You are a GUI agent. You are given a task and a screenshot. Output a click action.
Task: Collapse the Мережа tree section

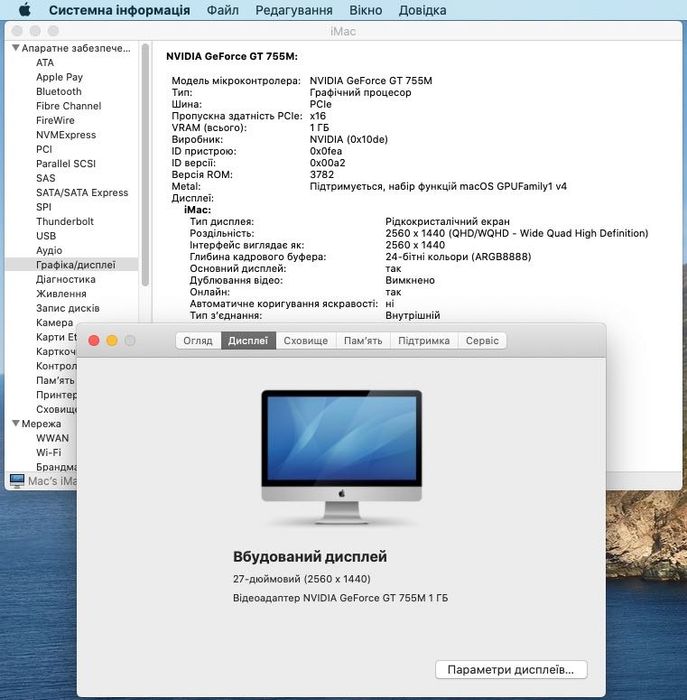pyautogui.click(x=16, y=423)
